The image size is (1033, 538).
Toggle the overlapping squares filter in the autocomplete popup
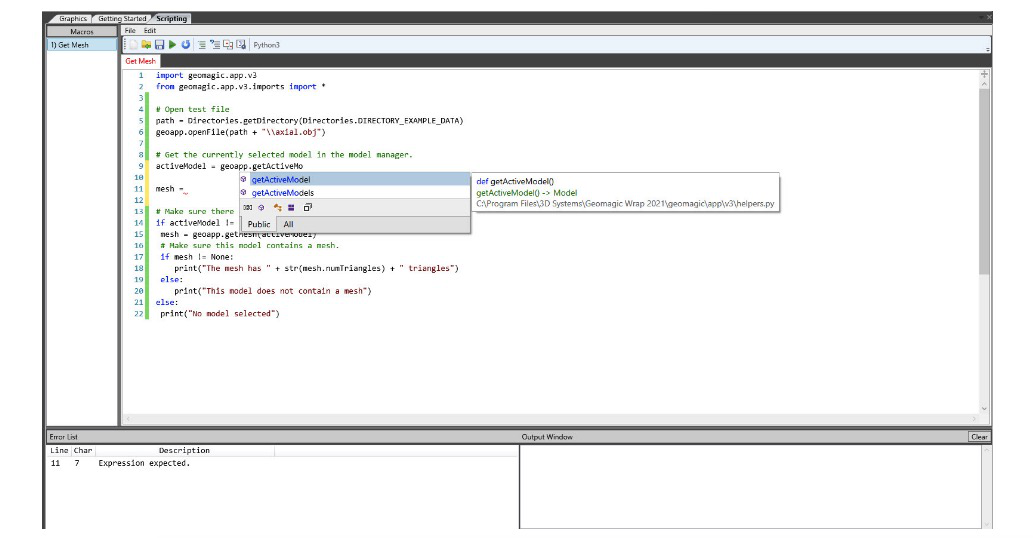[x=307, y=207]
